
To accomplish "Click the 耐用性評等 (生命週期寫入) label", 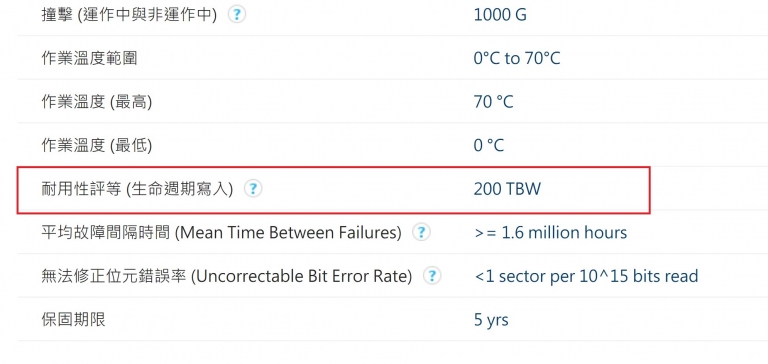I will 137,189.
